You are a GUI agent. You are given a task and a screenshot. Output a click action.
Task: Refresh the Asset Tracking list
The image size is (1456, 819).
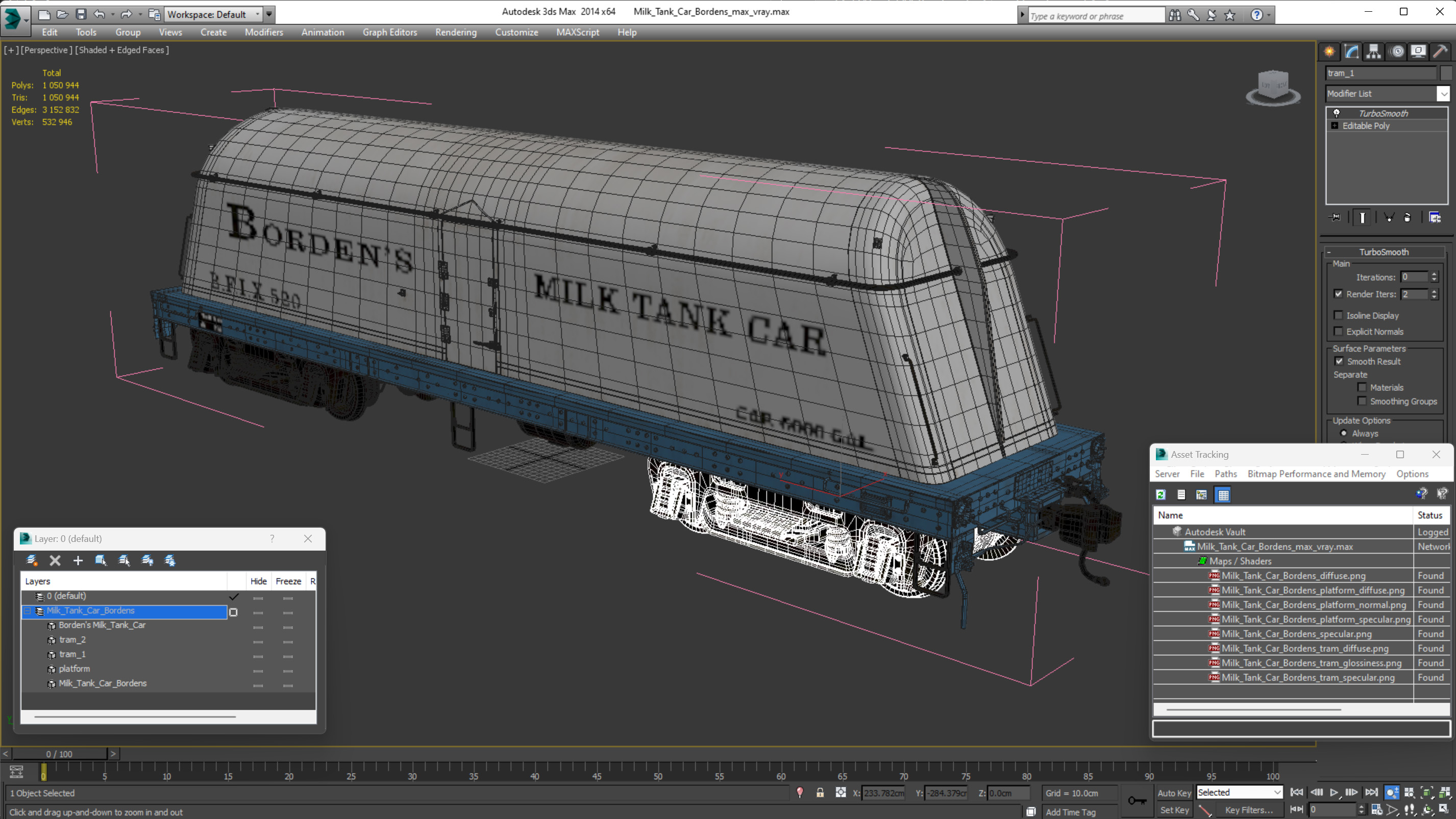(1161, 494)
